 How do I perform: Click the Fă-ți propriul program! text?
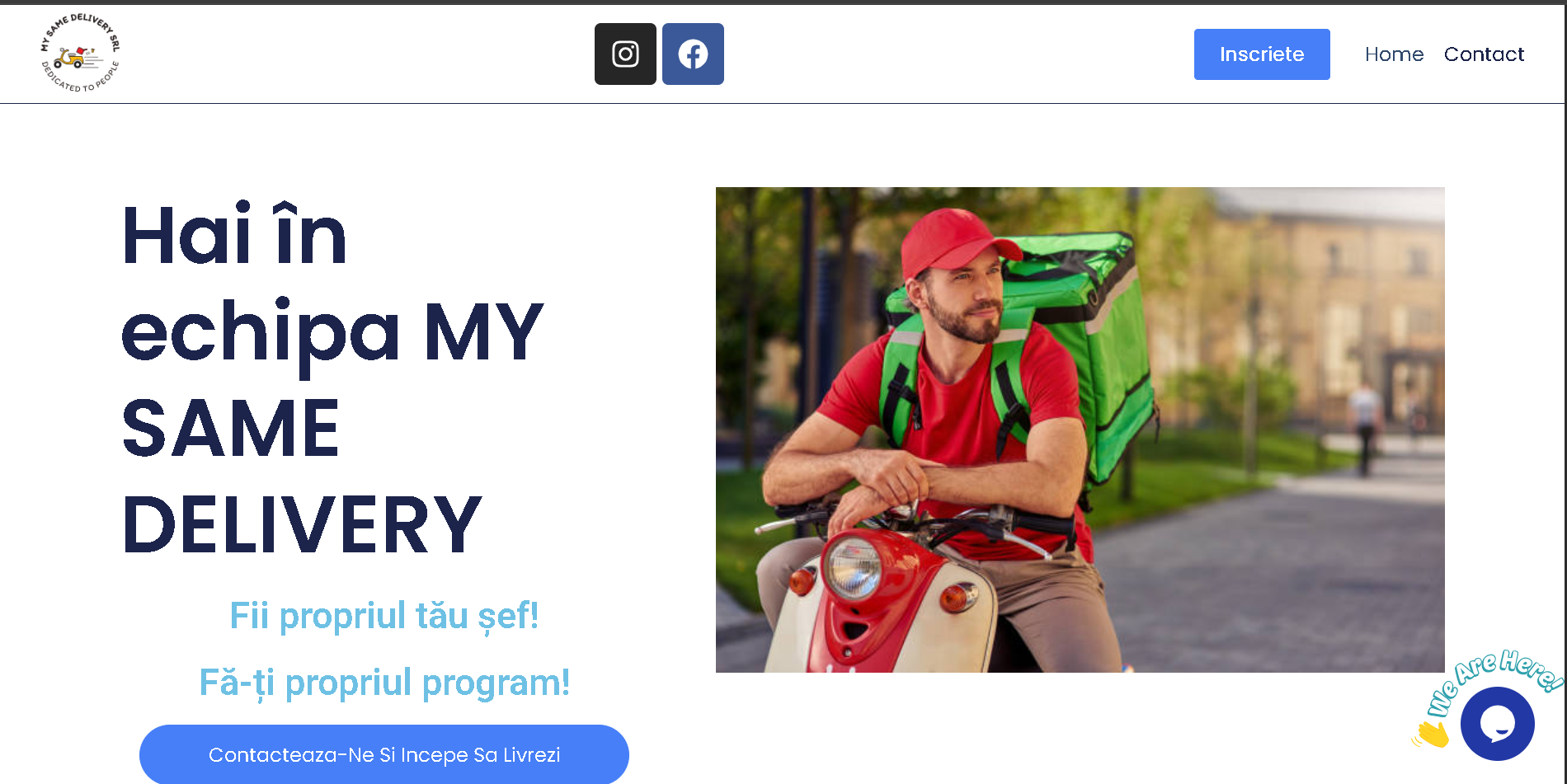[384, 683]
